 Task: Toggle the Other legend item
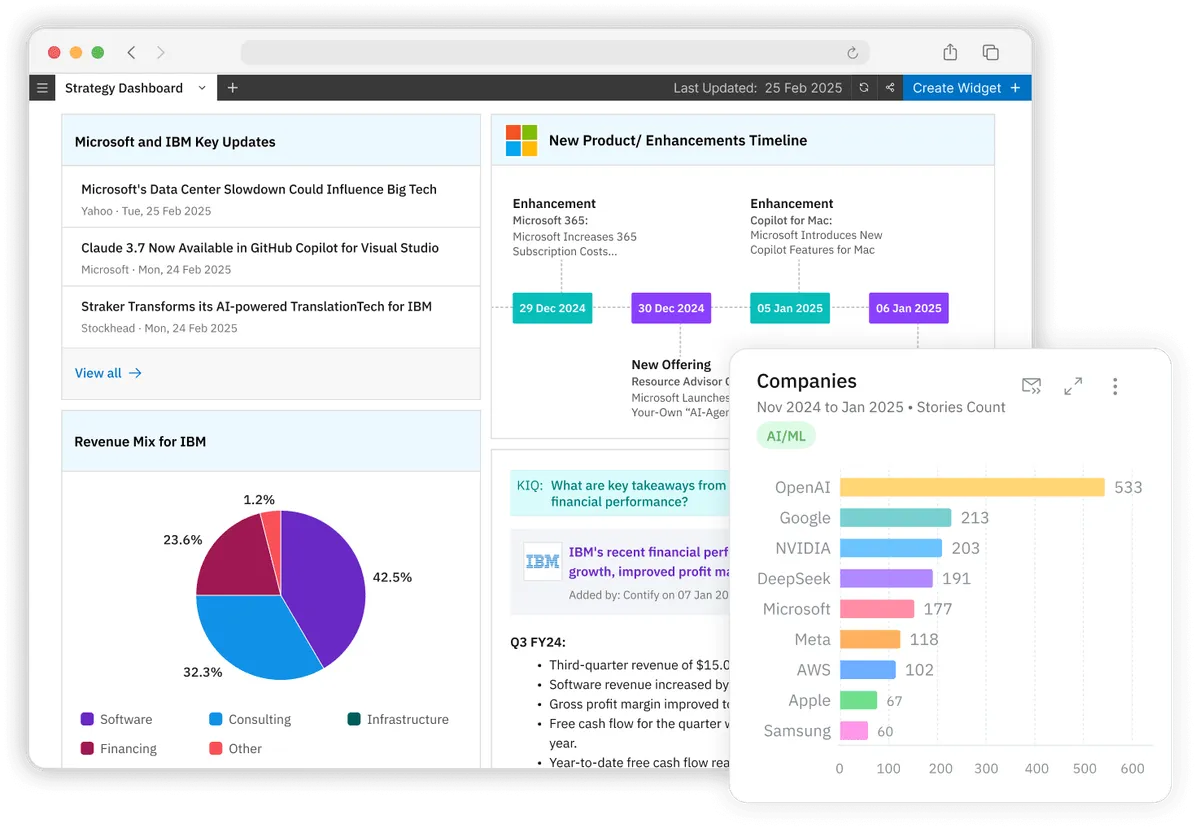point(235,748)
